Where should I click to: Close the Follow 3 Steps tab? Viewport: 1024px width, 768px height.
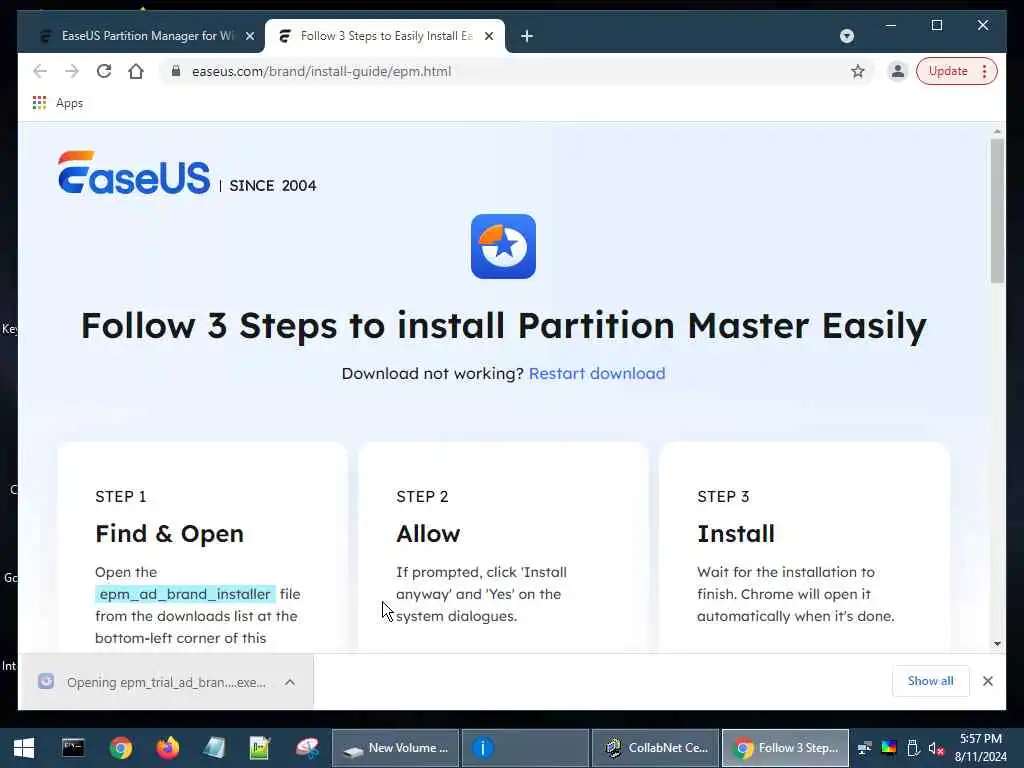point(488,36)
